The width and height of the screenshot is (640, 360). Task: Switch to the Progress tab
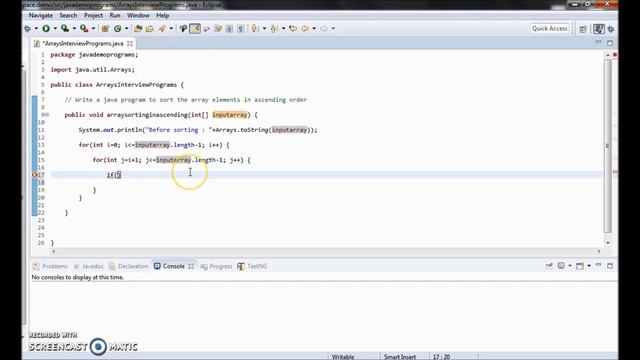216,266
